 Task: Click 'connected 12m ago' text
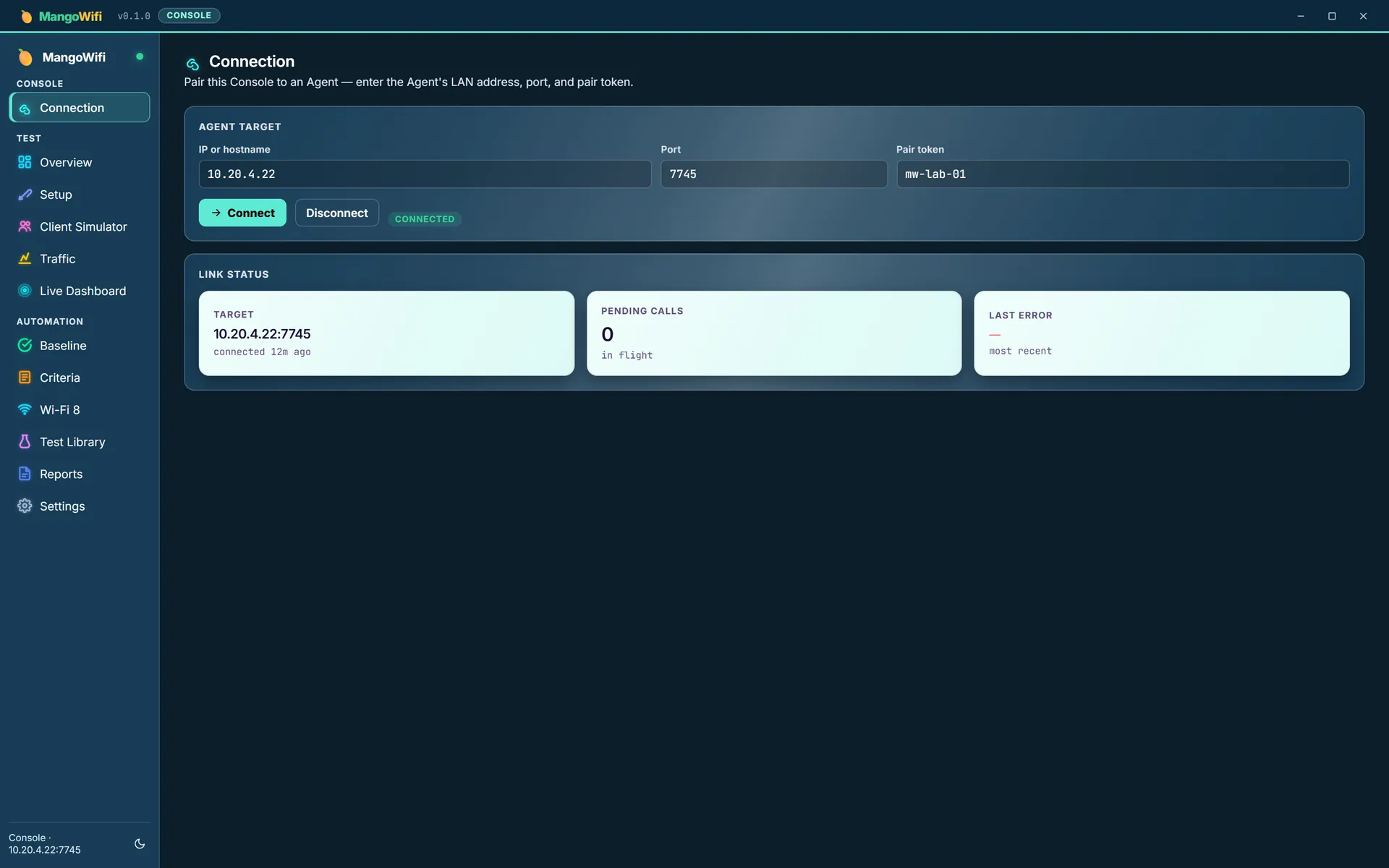point(262,352)
